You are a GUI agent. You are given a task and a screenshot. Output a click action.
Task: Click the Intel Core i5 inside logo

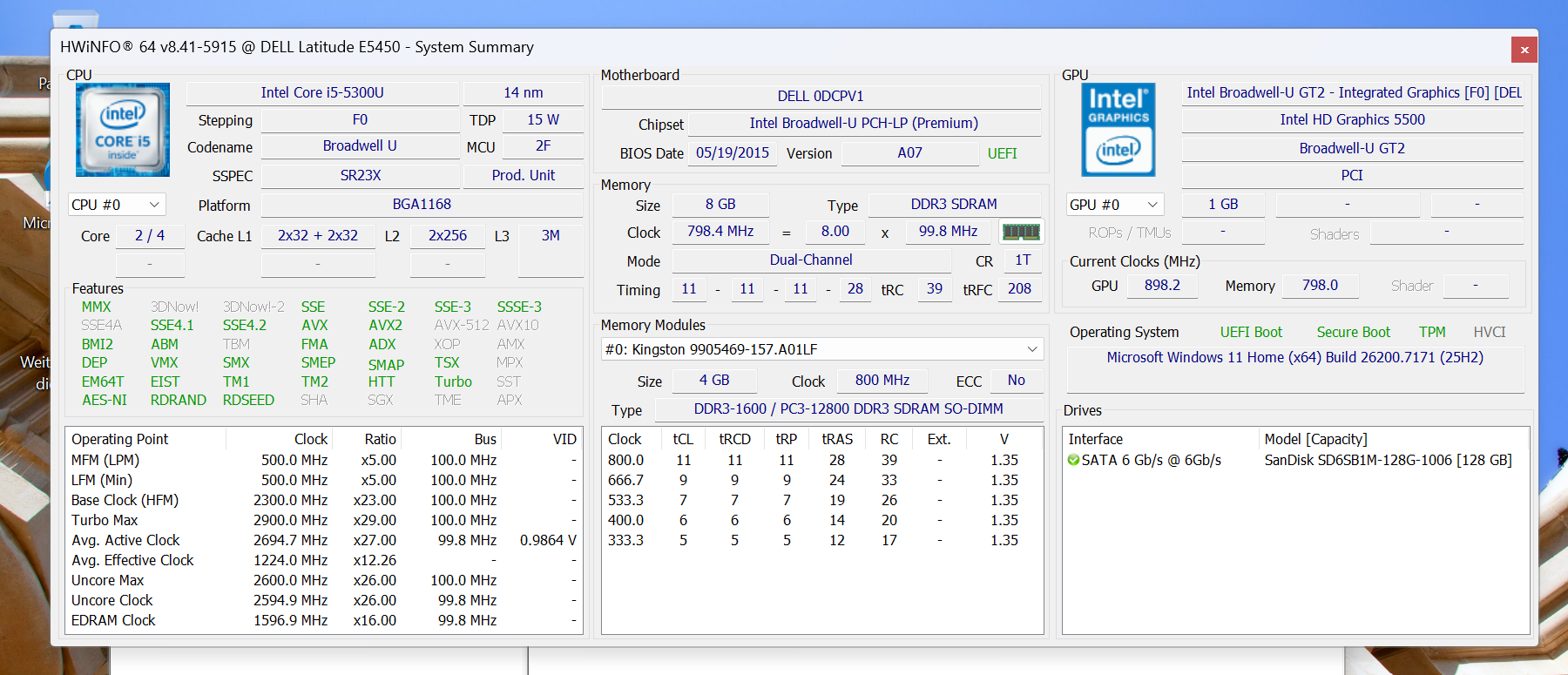[123, 131]
